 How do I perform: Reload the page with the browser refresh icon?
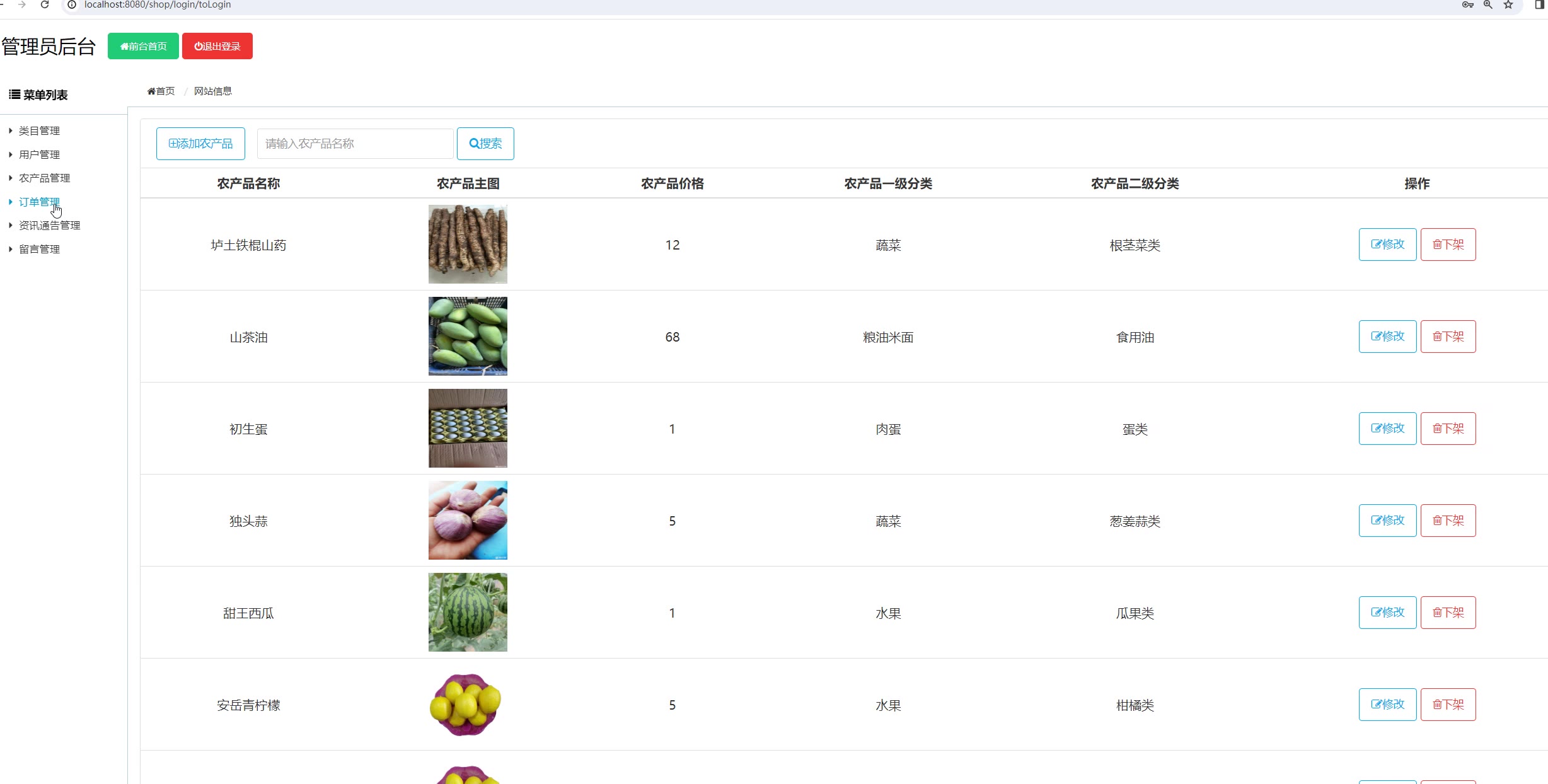(x=45, y=4)
